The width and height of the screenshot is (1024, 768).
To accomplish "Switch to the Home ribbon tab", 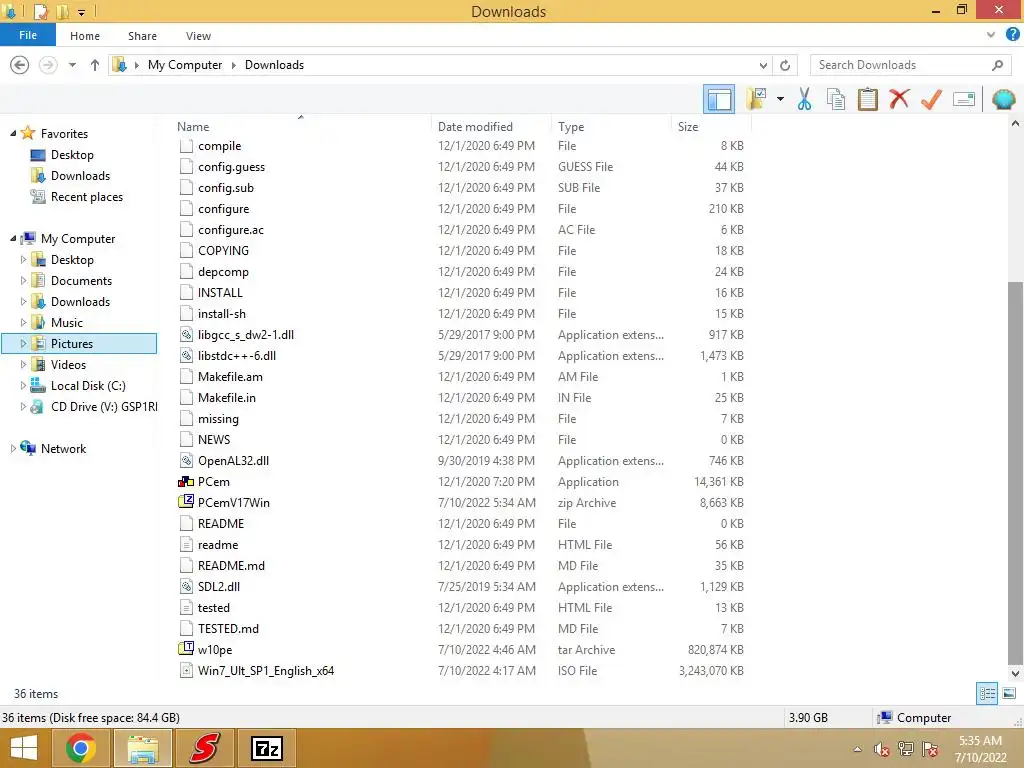I will (85, 36).
